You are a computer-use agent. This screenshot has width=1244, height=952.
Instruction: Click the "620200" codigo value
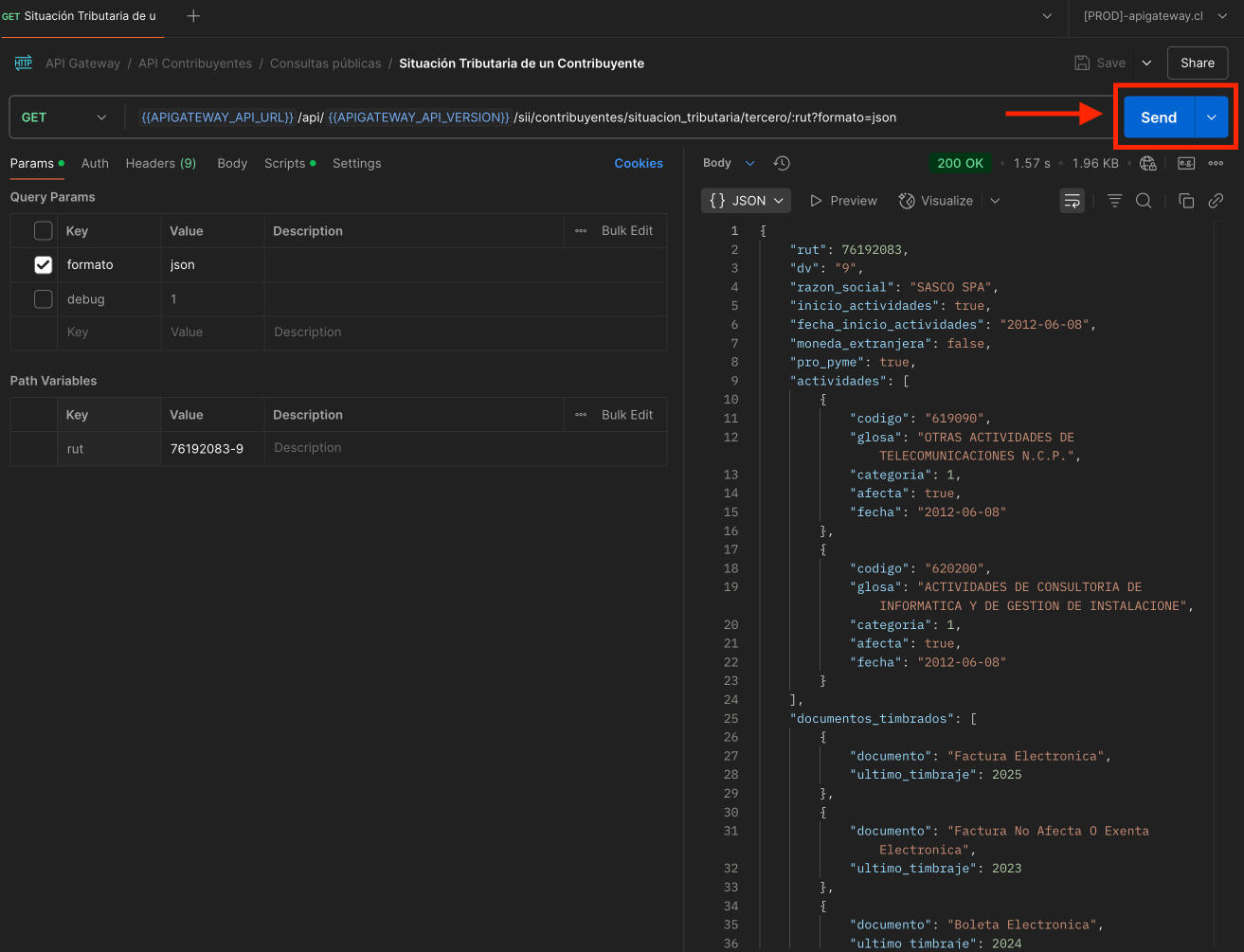(954, 568)
